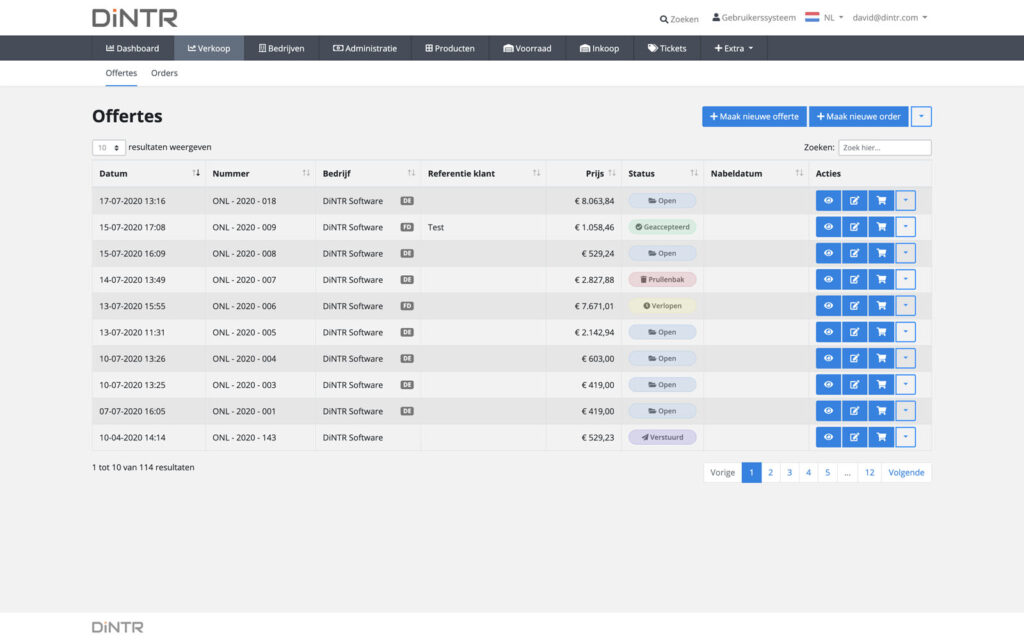Viewport: 1024px width, 640px height.
Task: Open the Voorraad menu item
Action: click(x=527, y=48)
